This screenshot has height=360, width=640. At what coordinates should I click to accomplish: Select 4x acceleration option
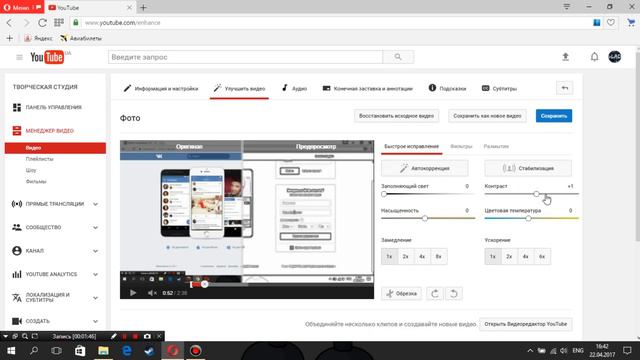coord(525,256)
